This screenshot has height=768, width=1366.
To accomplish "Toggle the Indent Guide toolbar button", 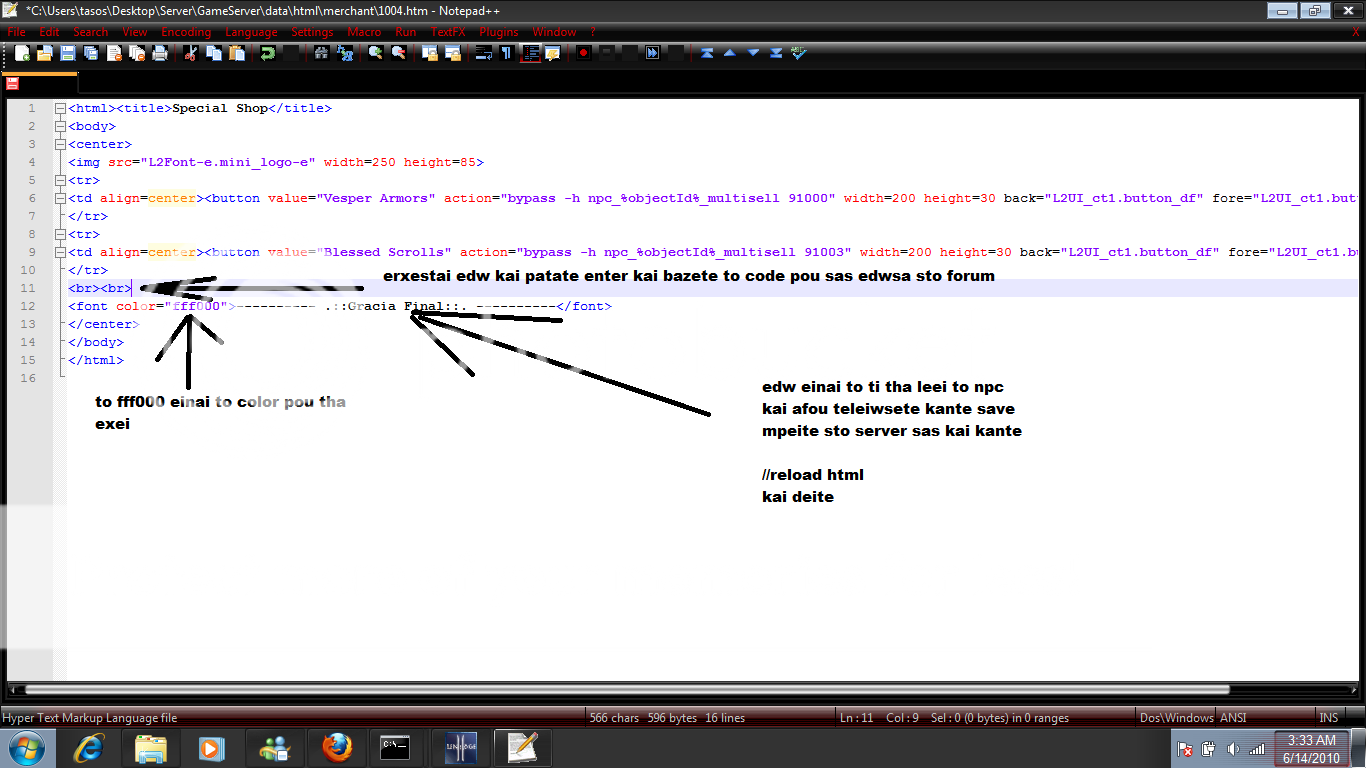I will coord(529,53).
